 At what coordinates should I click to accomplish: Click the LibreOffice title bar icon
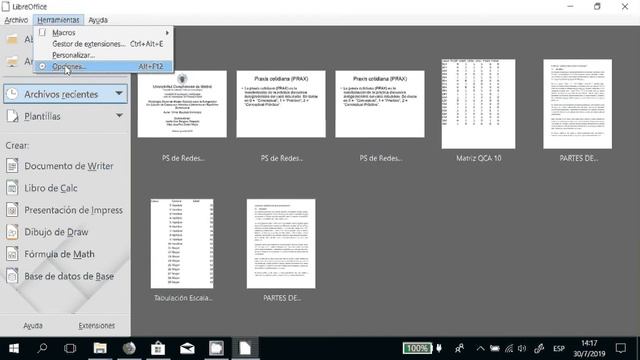click(x=6, y=6)
